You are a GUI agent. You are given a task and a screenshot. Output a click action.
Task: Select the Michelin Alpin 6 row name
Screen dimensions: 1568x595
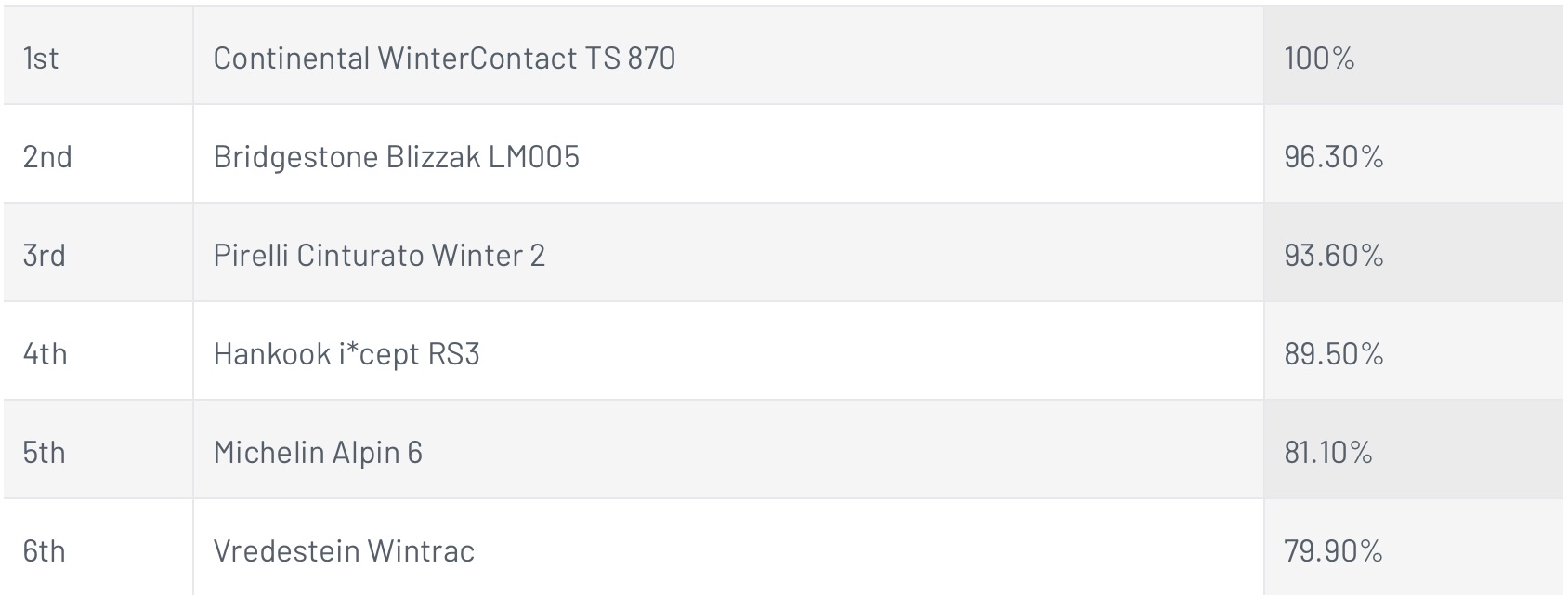[318, 452]
